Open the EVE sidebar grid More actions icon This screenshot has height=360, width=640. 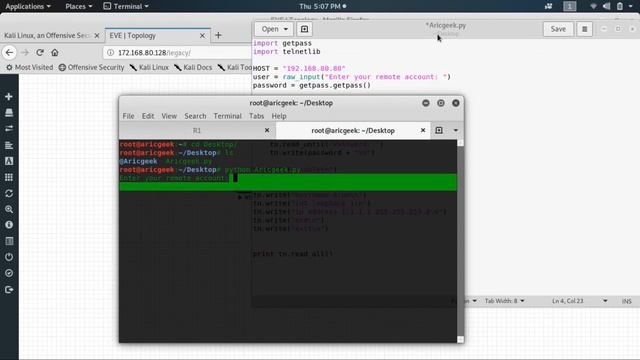(x=9, y=177)
